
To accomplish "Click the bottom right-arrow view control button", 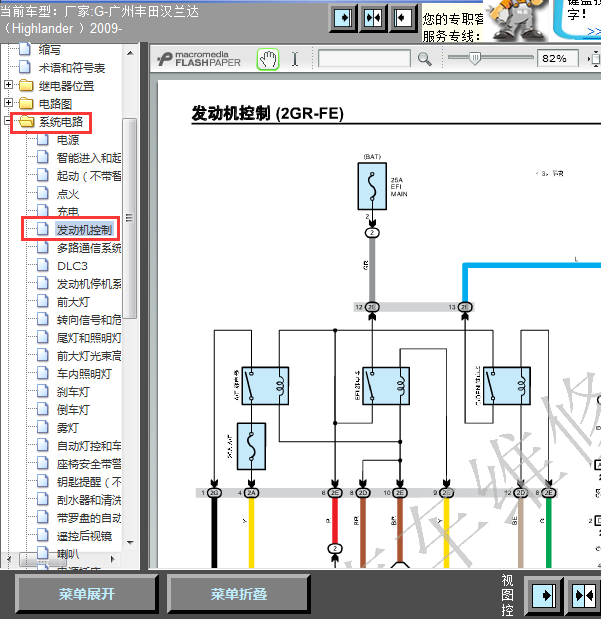I will tap(544, 595).
